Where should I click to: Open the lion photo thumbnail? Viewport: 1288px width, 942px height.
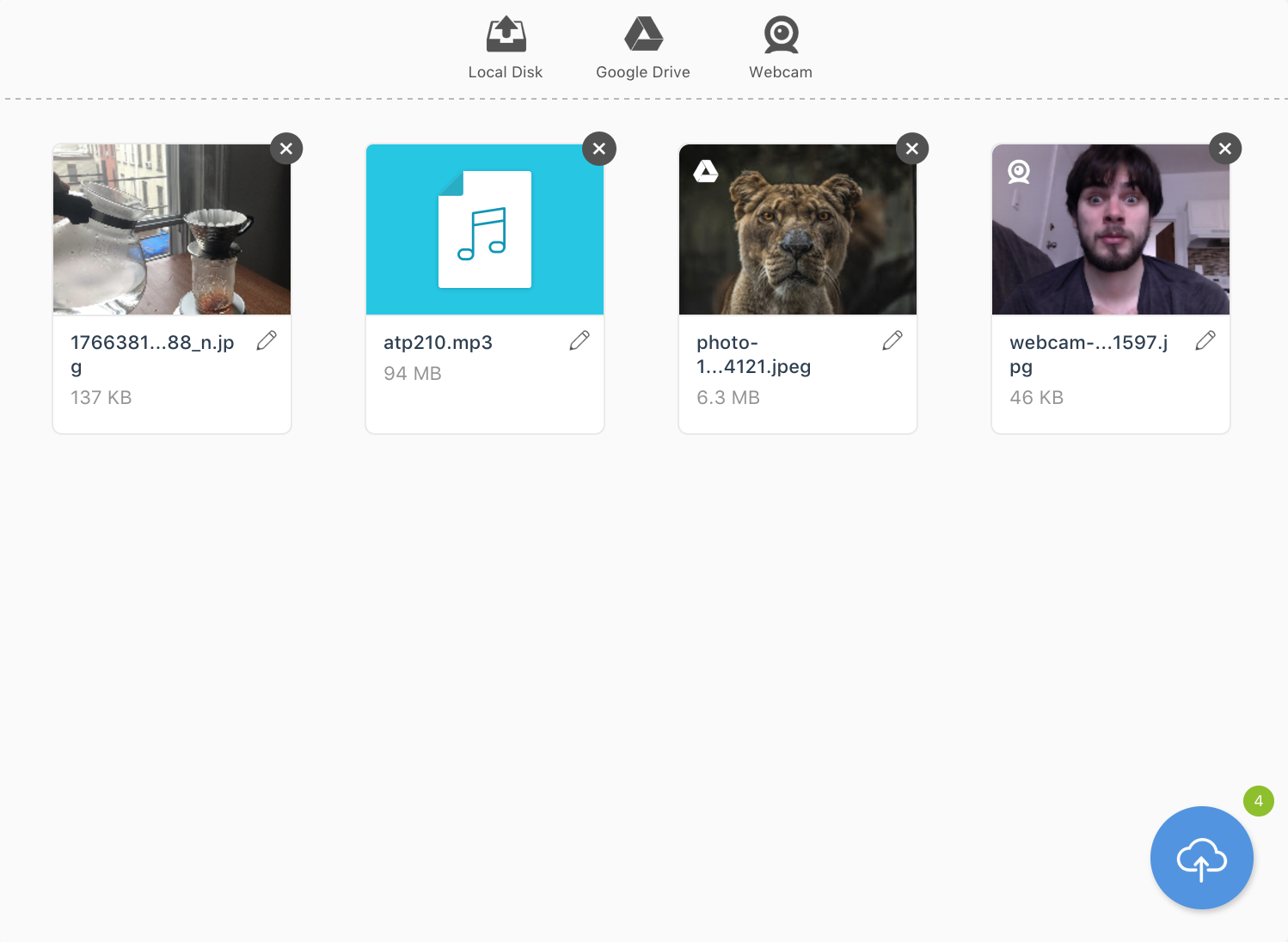pyautogui.click(x=798, y=229)
